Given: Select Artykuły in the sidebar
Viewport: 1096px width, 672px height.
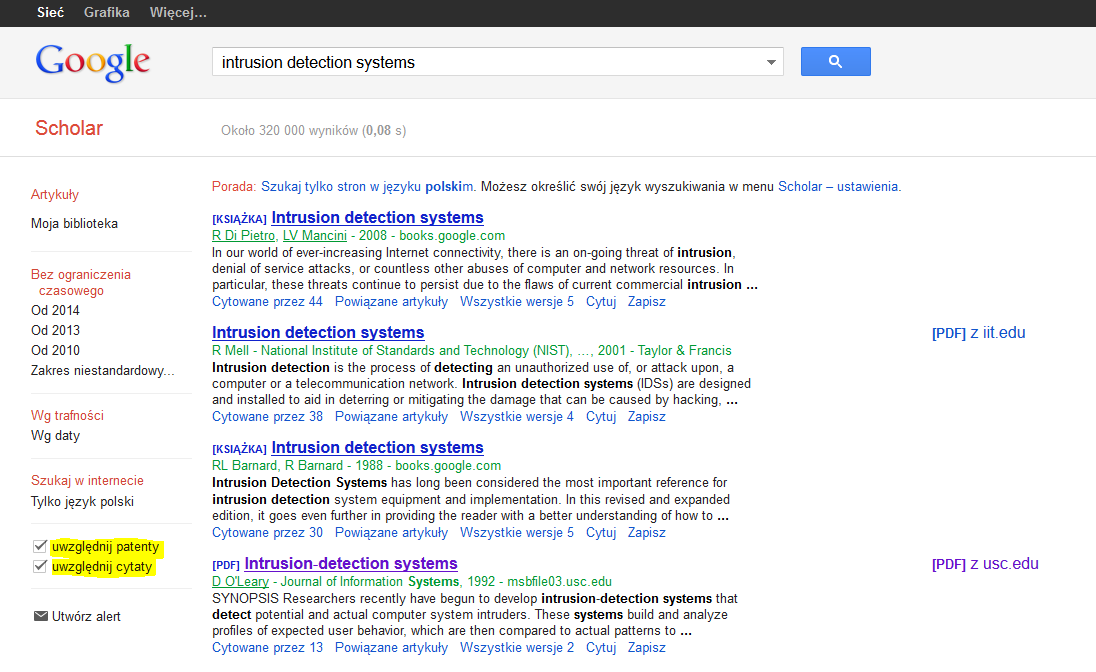Looking at the screenshot, I should click(55, 194).
